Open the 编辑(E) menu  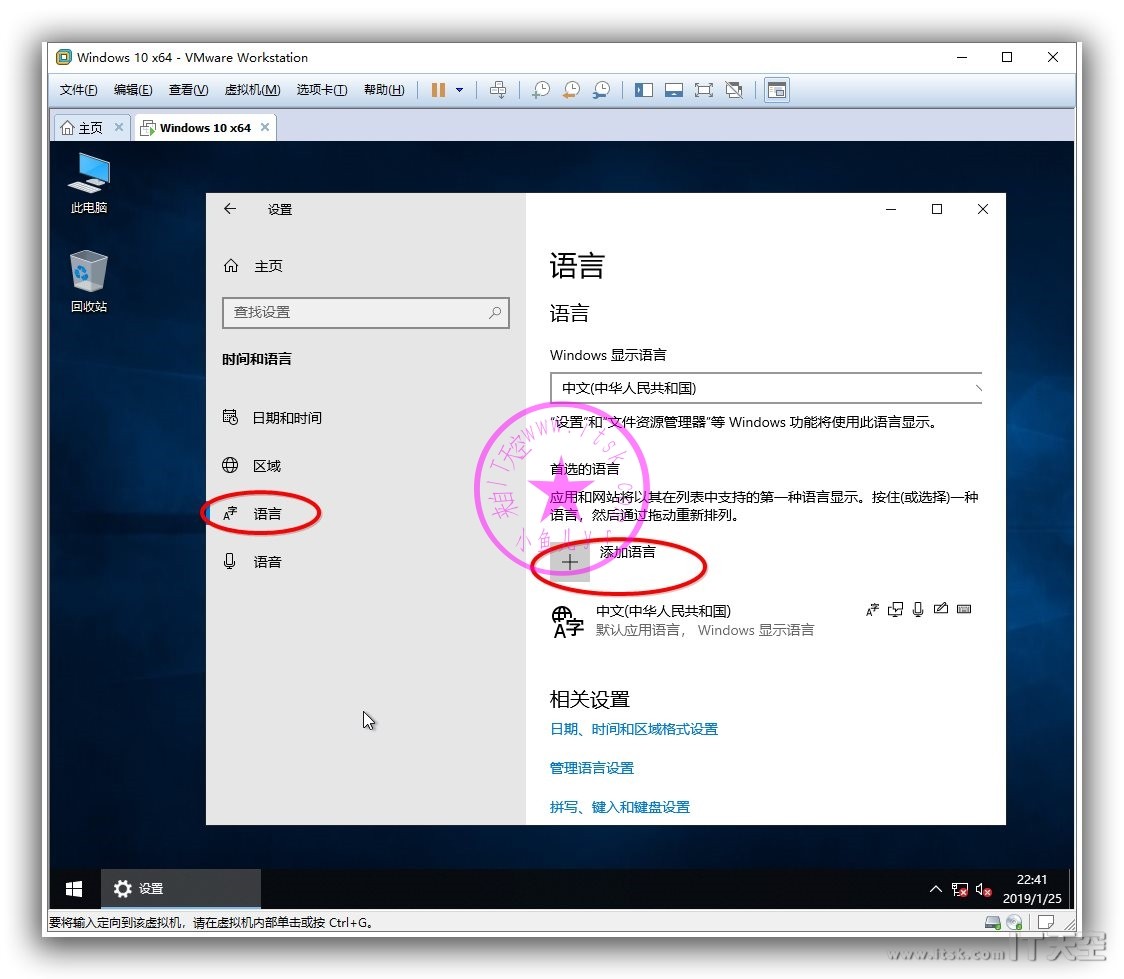133,90
